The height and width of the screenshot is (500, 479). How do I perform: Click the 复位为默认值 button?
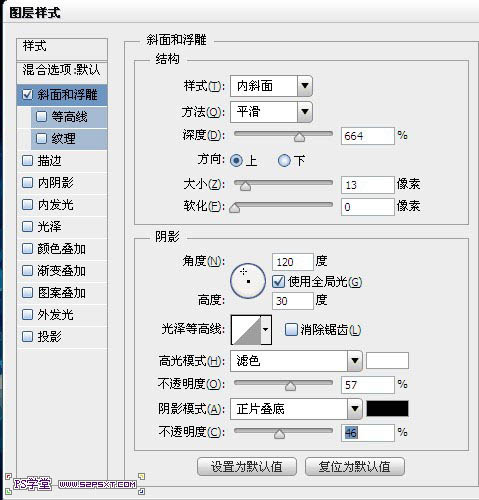point(355,467)
